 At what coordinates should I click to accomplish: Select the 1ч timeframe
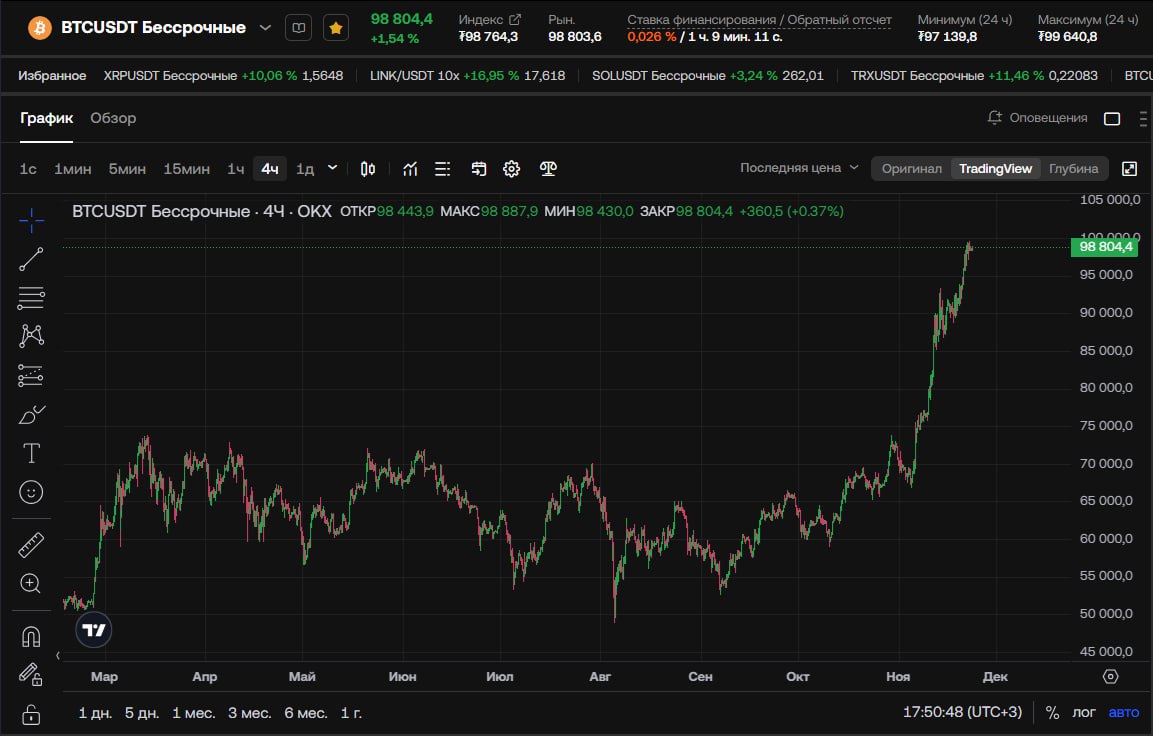(235, 169)
